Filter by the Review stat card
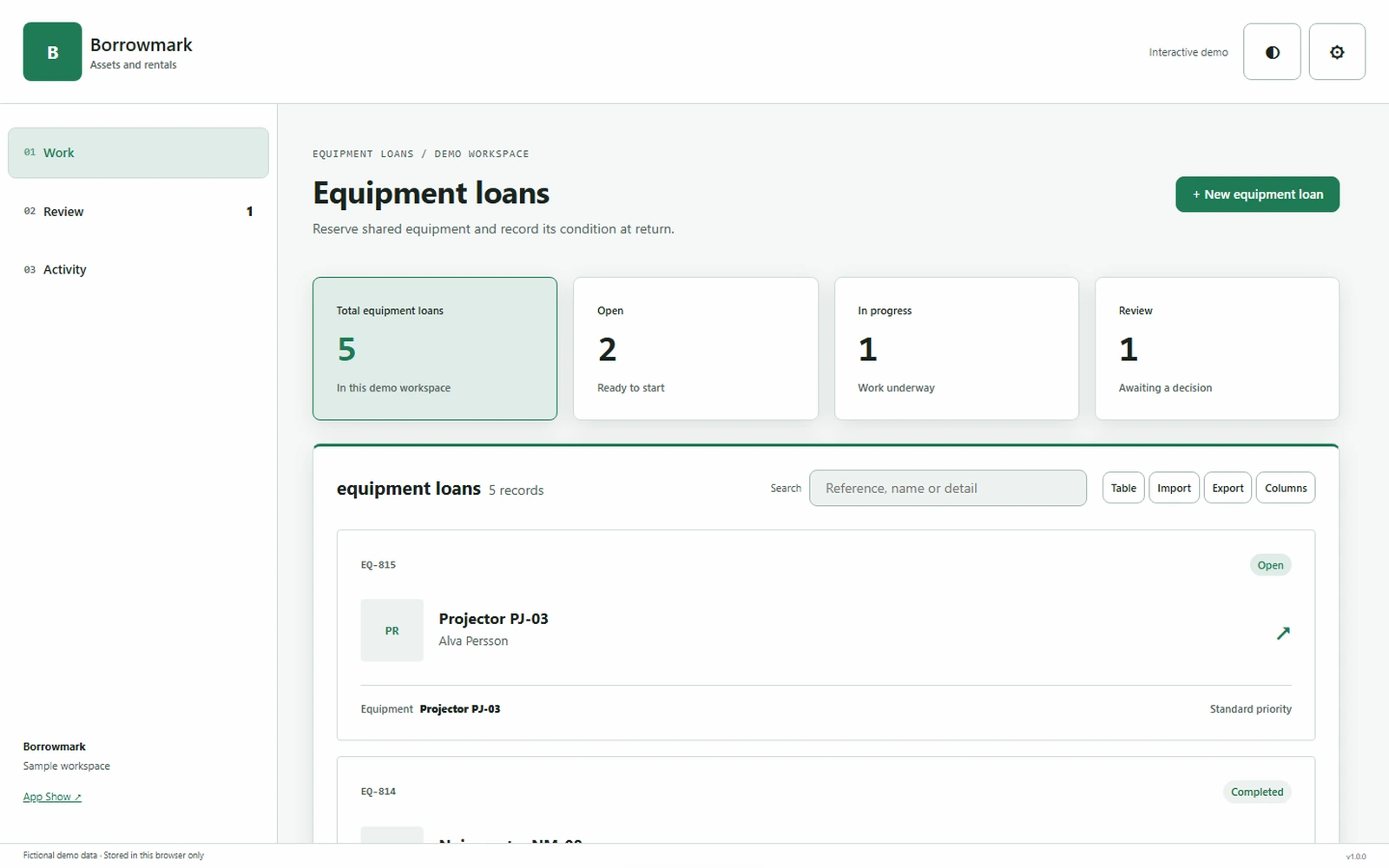The image size is (1389, 868). 1217,349
